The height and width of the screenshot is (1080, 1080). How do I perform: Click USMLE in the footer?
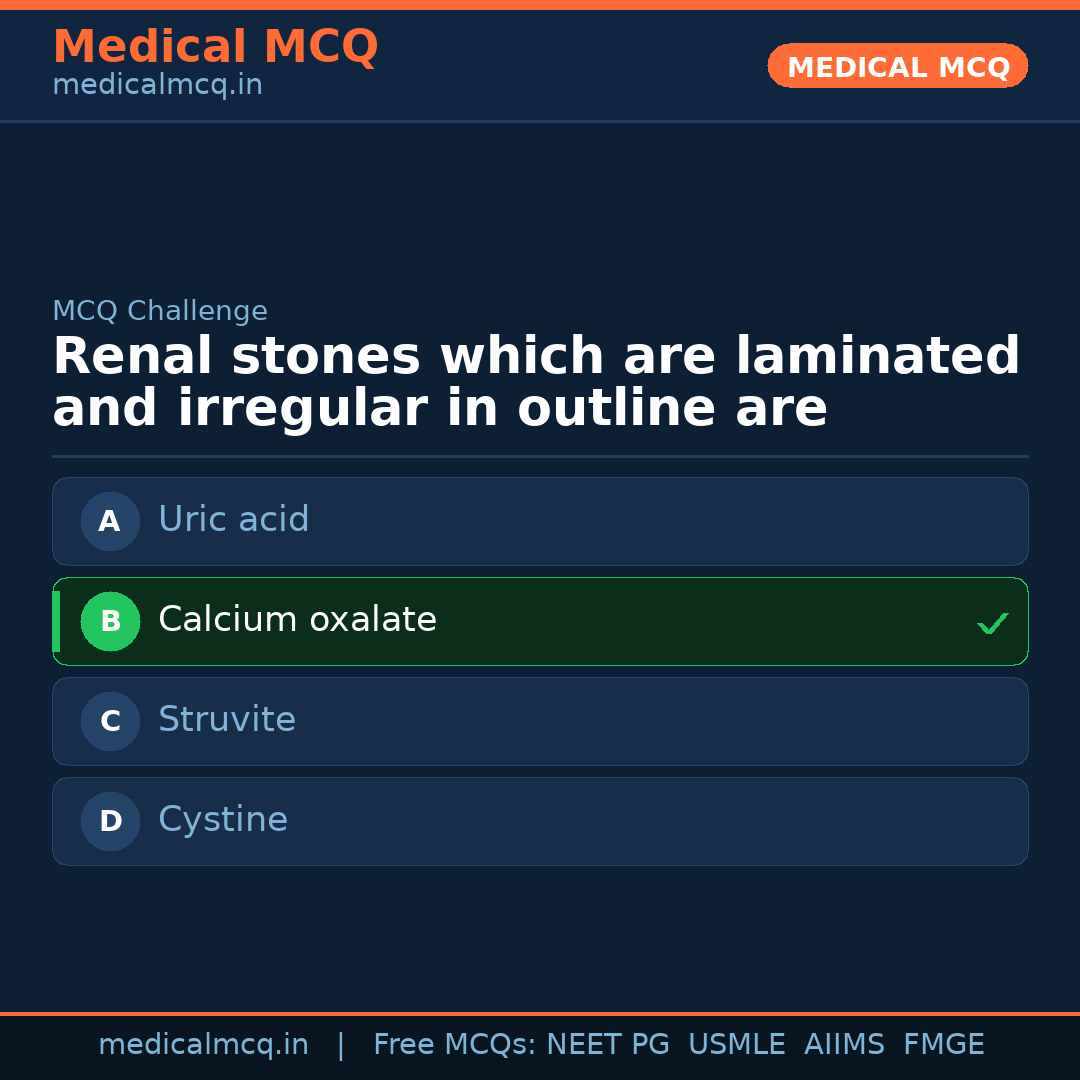tap(736, 1045)
